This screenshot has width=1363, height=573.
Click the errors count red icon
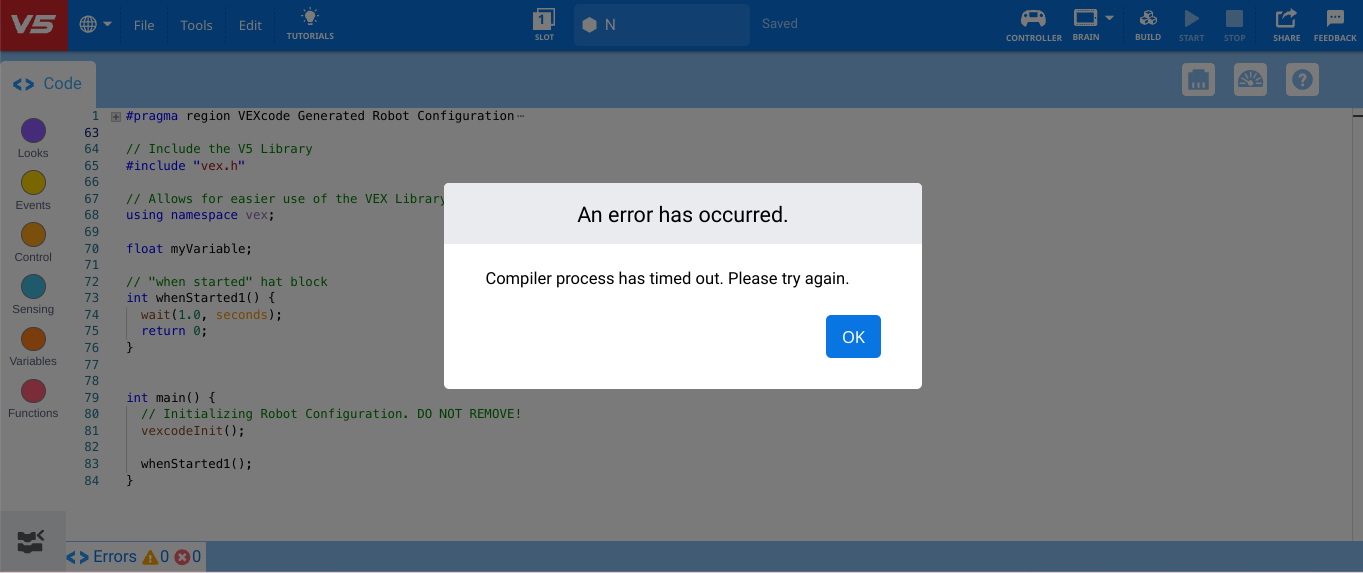[x=182, y=557]
